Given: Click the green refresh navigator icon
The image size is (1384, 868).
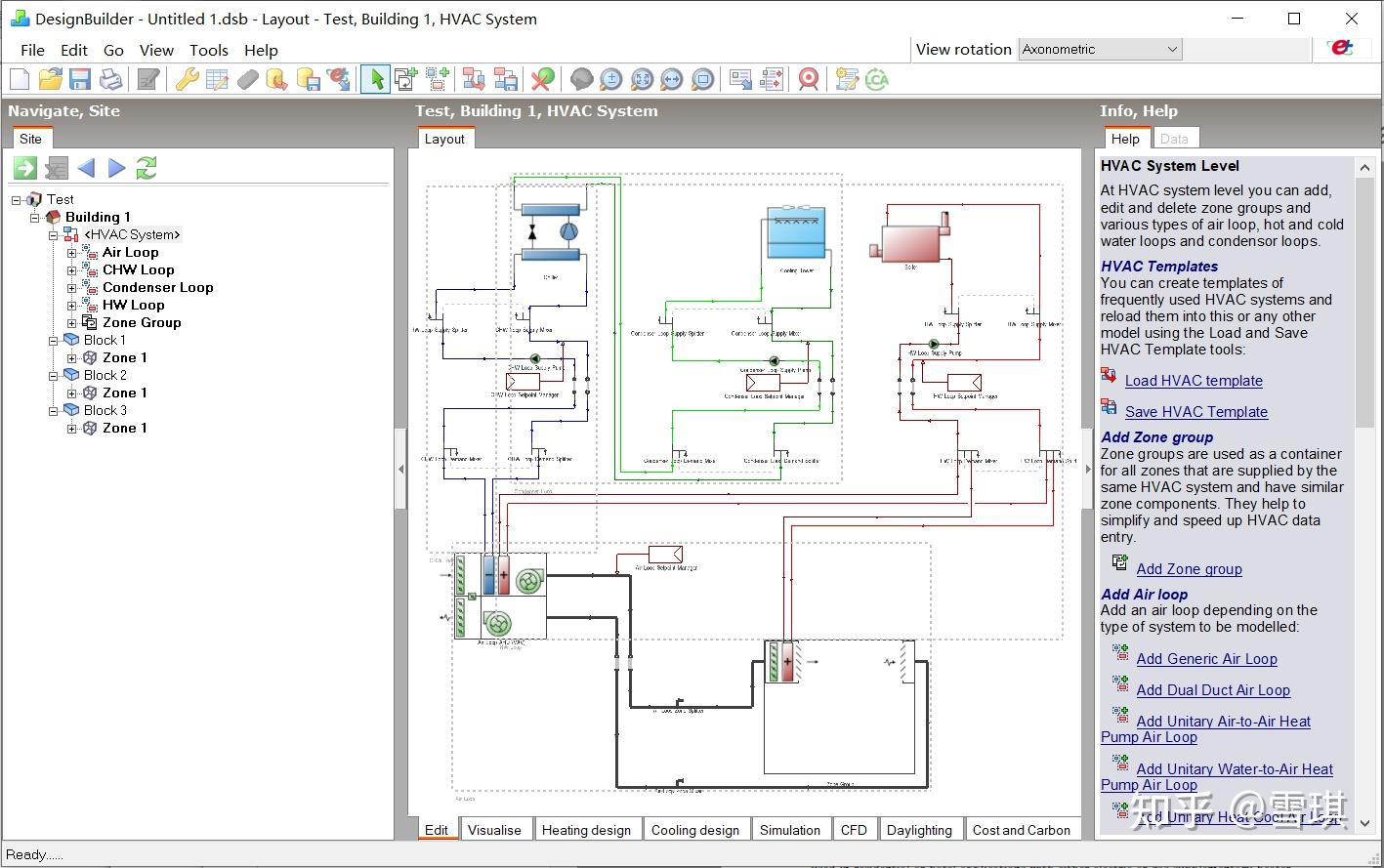Looking at the screenshot, I should (147, 167).
